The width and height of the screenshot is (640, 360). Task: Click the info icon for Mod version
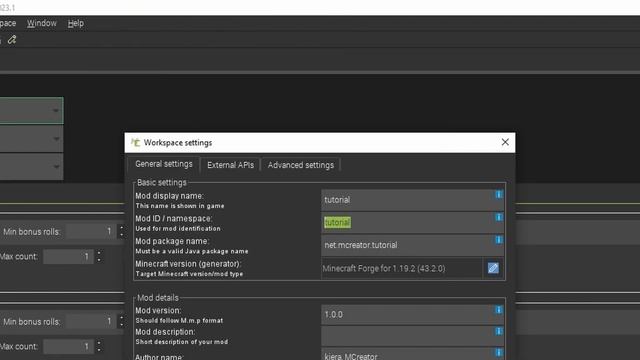pyautogui.click(x=499, y=310)
